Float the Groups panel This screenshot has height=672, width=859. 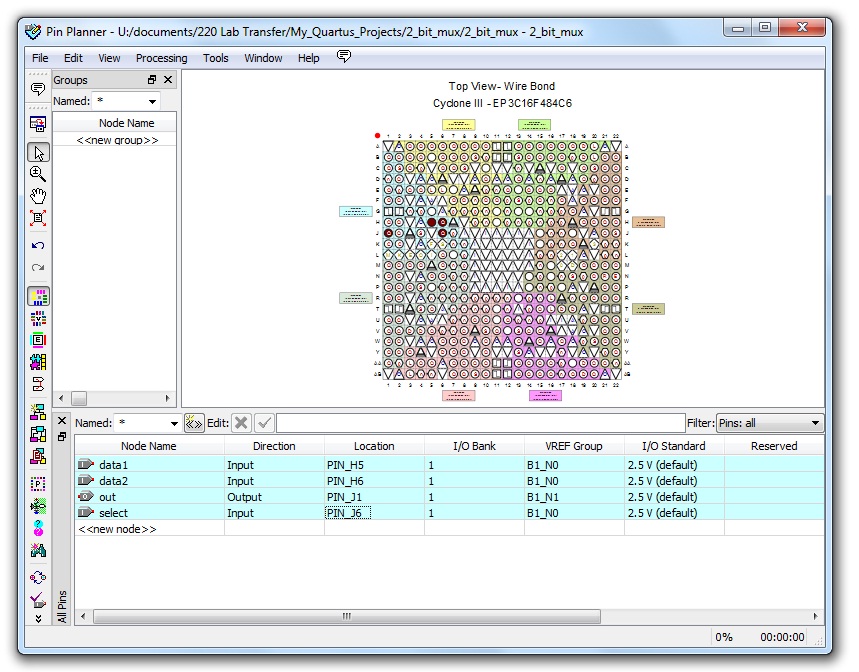tap(152, 79)
